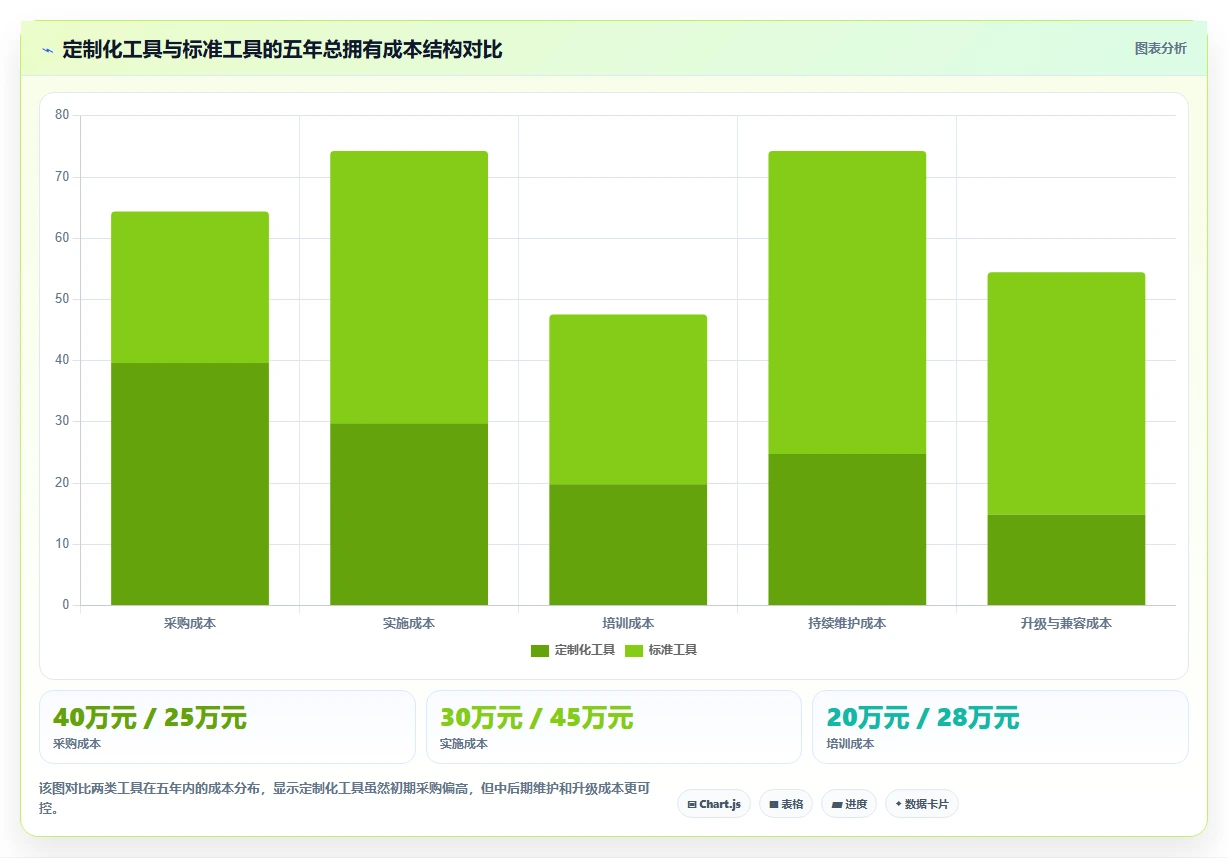Click the chart title 定制化工具与标准工具 heading

pos(282,49)
